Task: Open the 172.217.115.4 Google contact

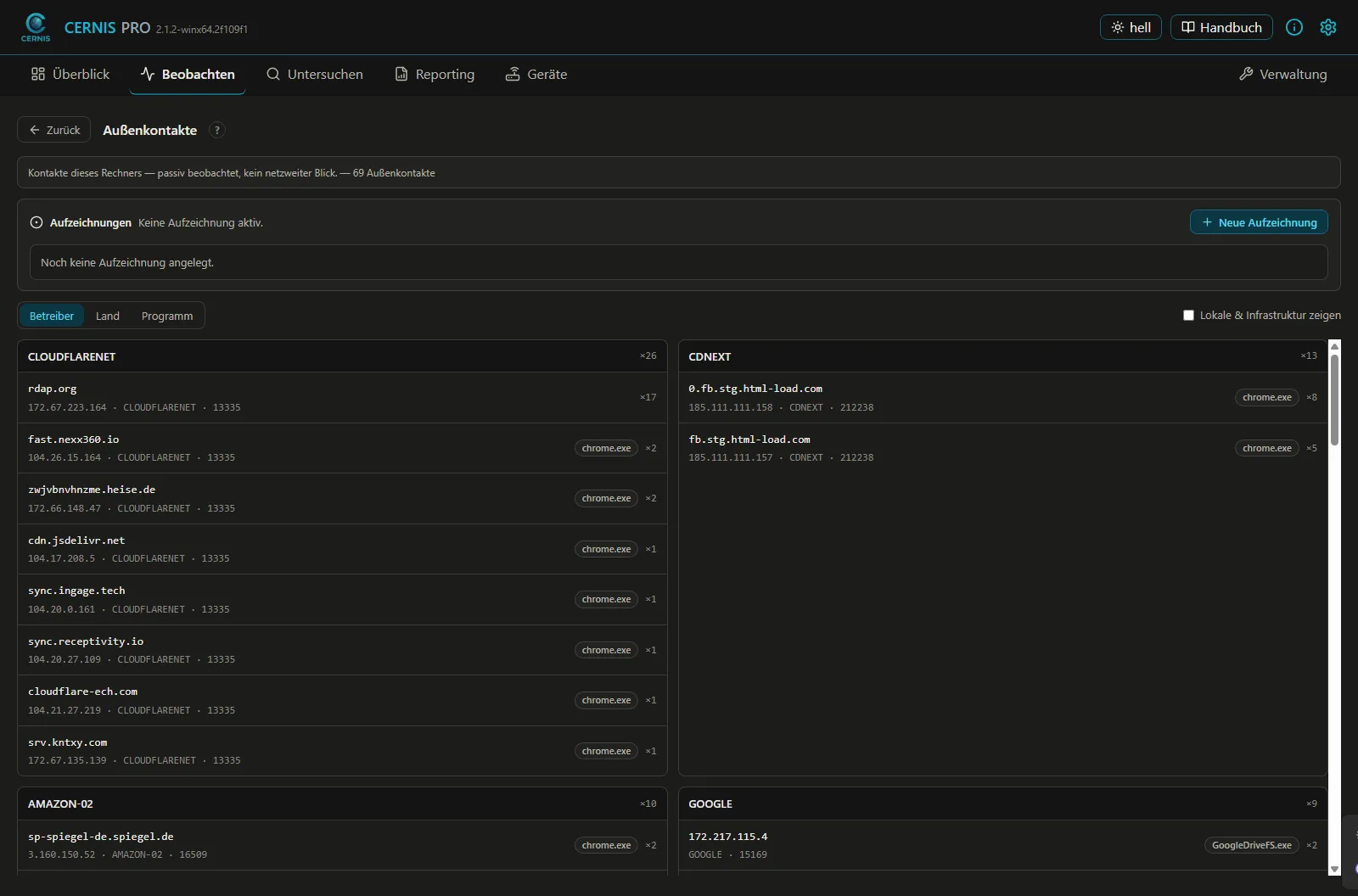Action: coord(1003,845)
